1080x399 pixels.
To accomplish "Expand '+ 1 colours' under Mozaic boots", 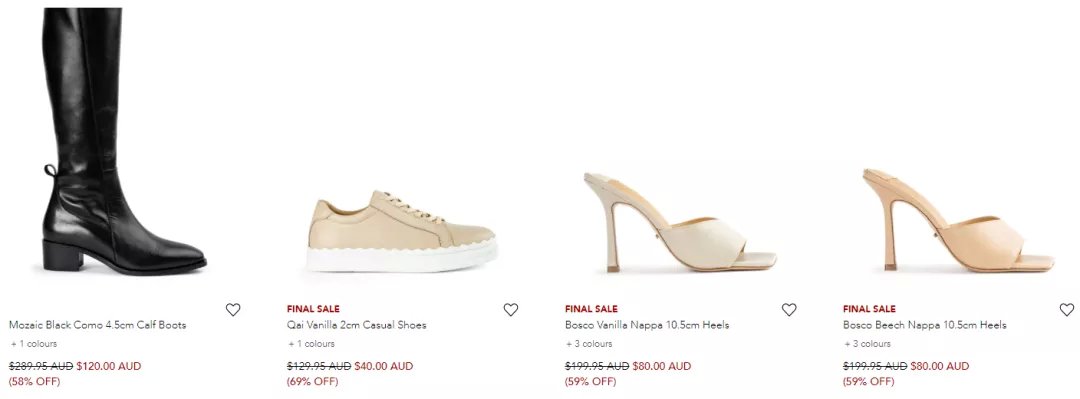I will (x=34, y=343).
